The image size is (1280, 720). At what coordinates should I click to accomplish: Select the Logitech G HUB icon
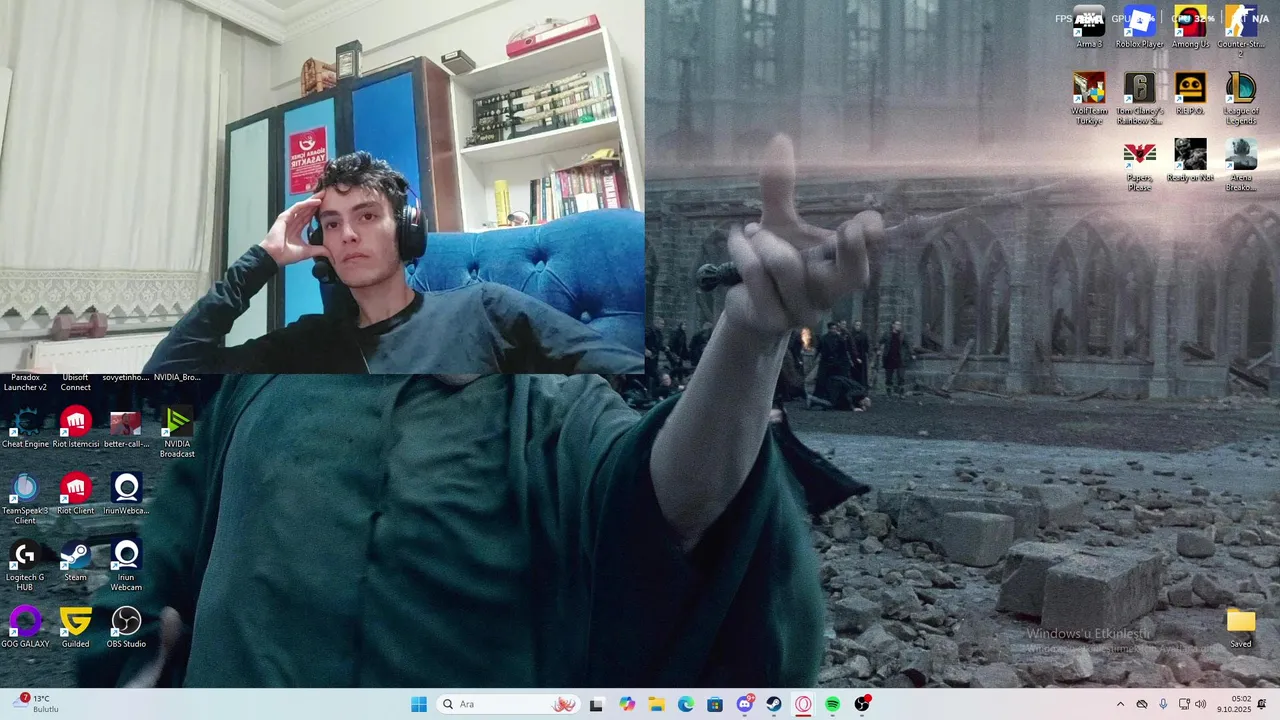click(25, 566)
